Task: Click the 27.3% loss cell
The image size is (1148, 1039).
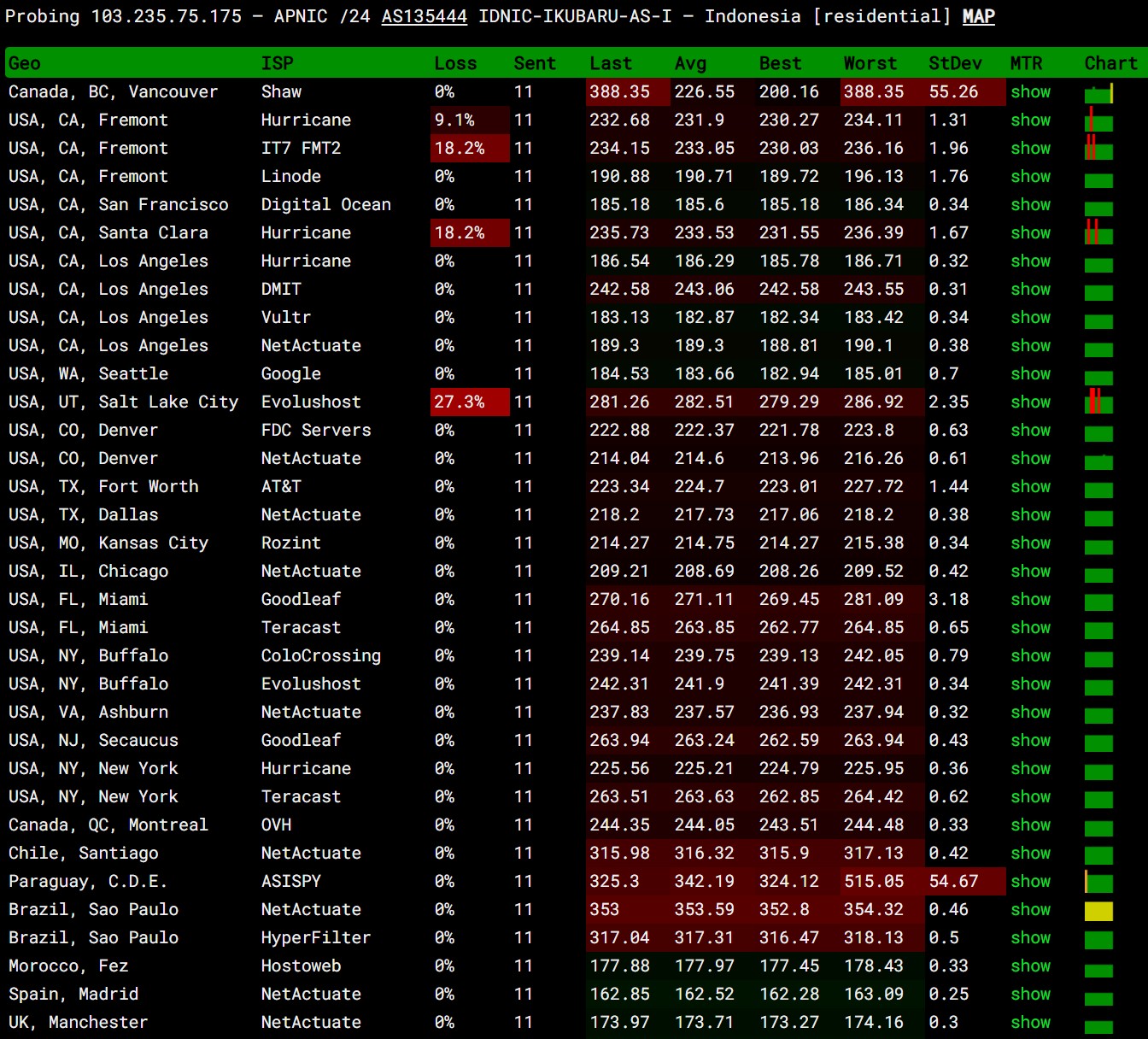Action: pos(470,402)
